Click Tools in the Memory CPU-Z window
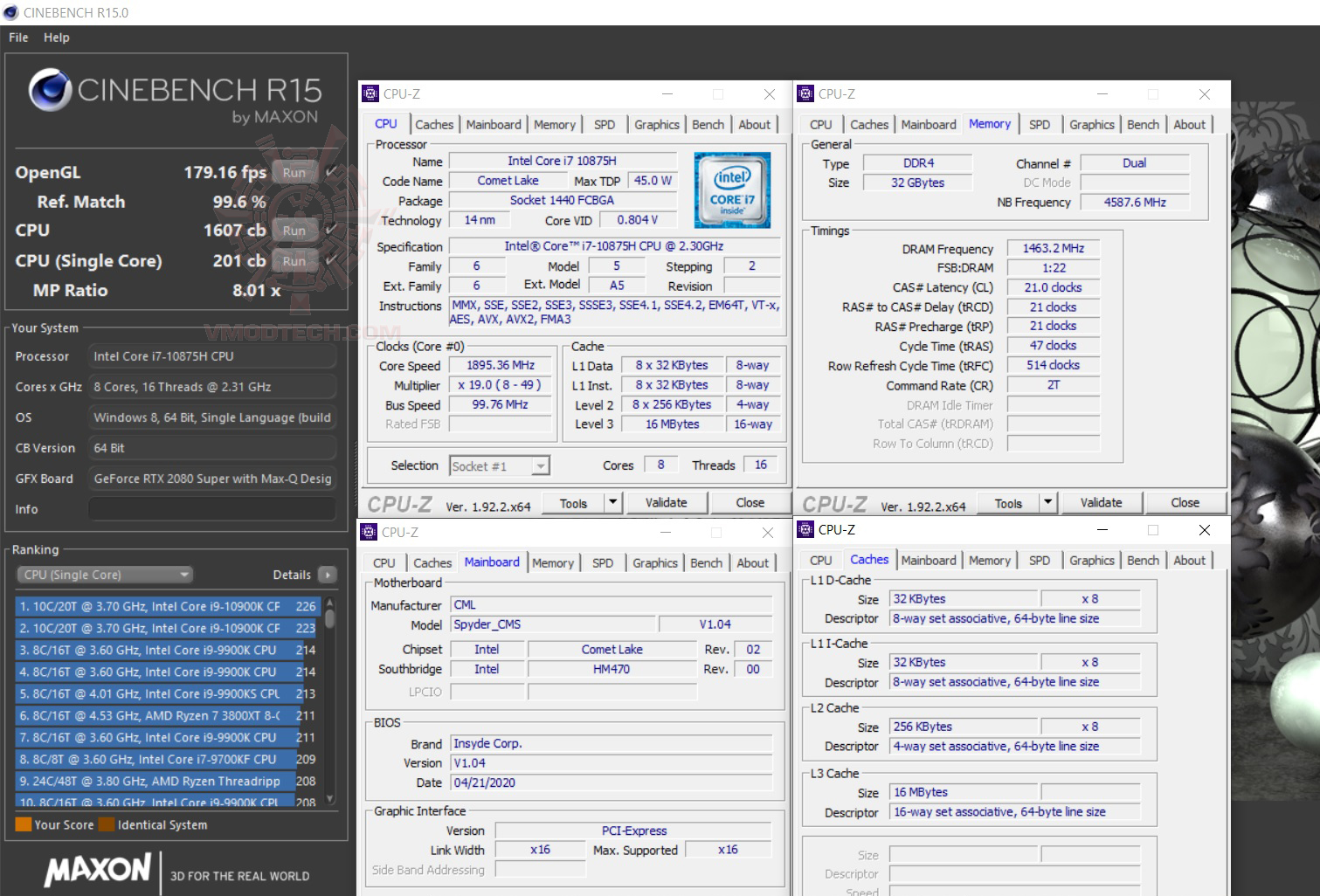The image size is (1320, 896). click(x=1008, y=502)
